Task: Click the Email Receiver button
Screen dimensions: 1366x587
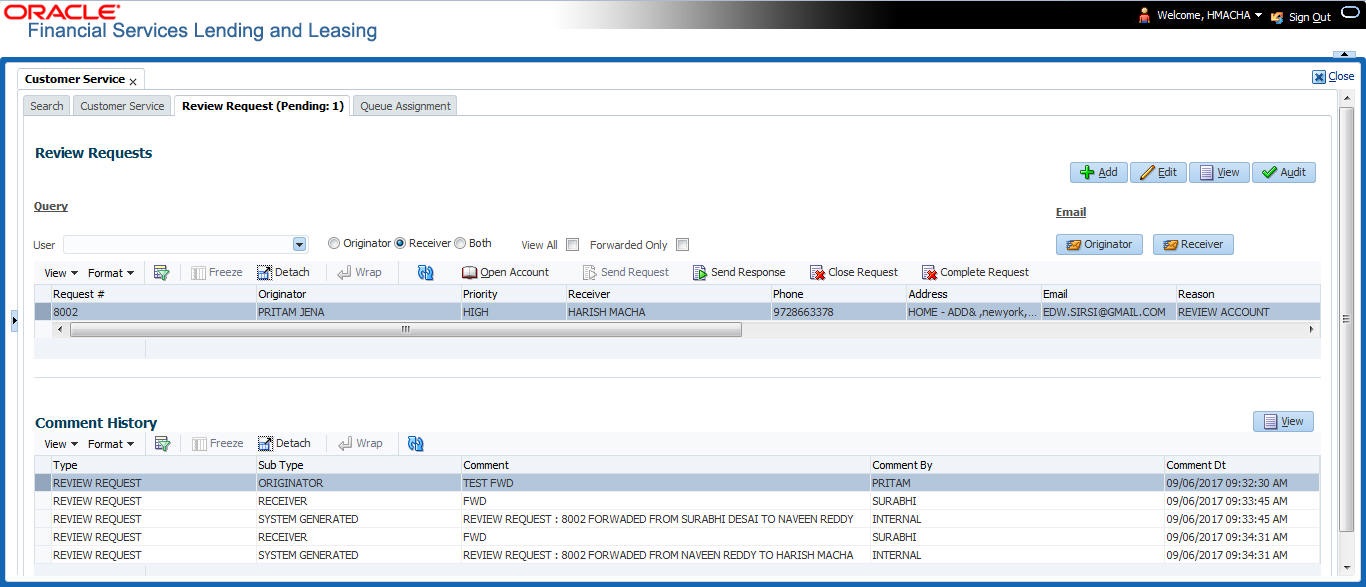Action: [x=1194, y=244]
